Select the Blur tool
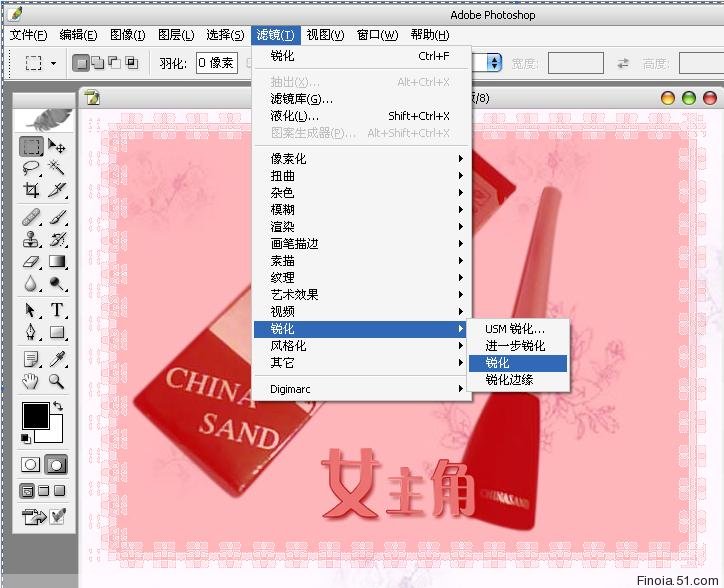Screen dimensions: 724x588 click(31, 283)
